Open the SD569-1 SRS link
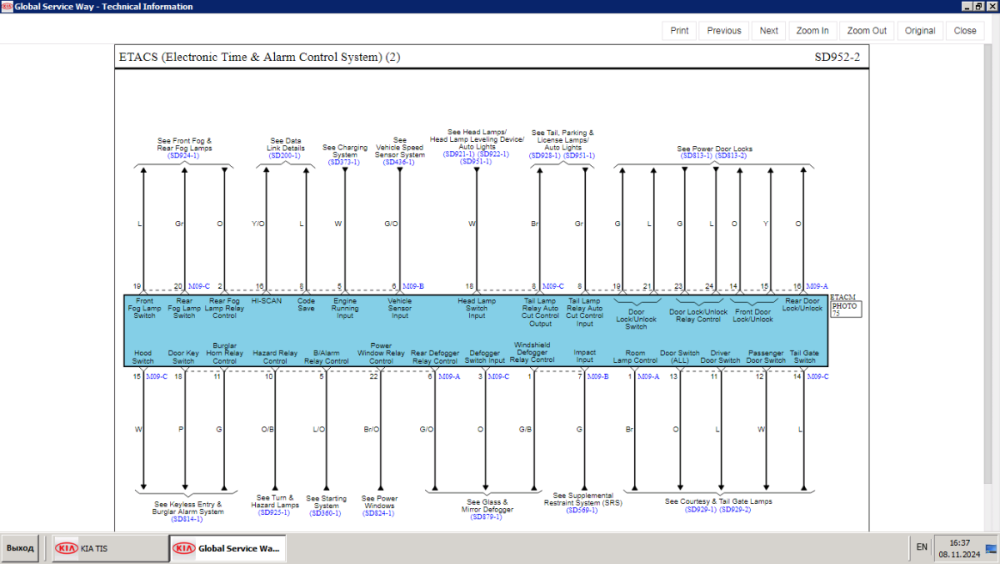The height and width of the screenshot is (564, 1000). coord(582,510)
